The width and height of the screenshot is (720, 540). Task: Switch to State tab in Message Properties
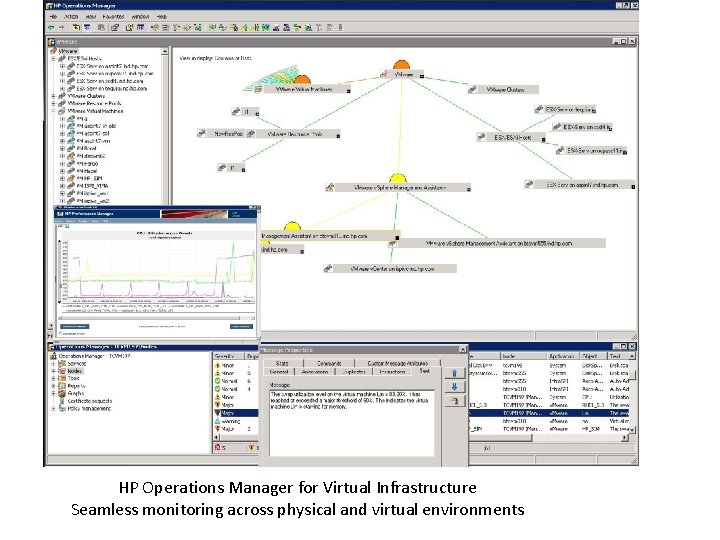coord(282,363)
